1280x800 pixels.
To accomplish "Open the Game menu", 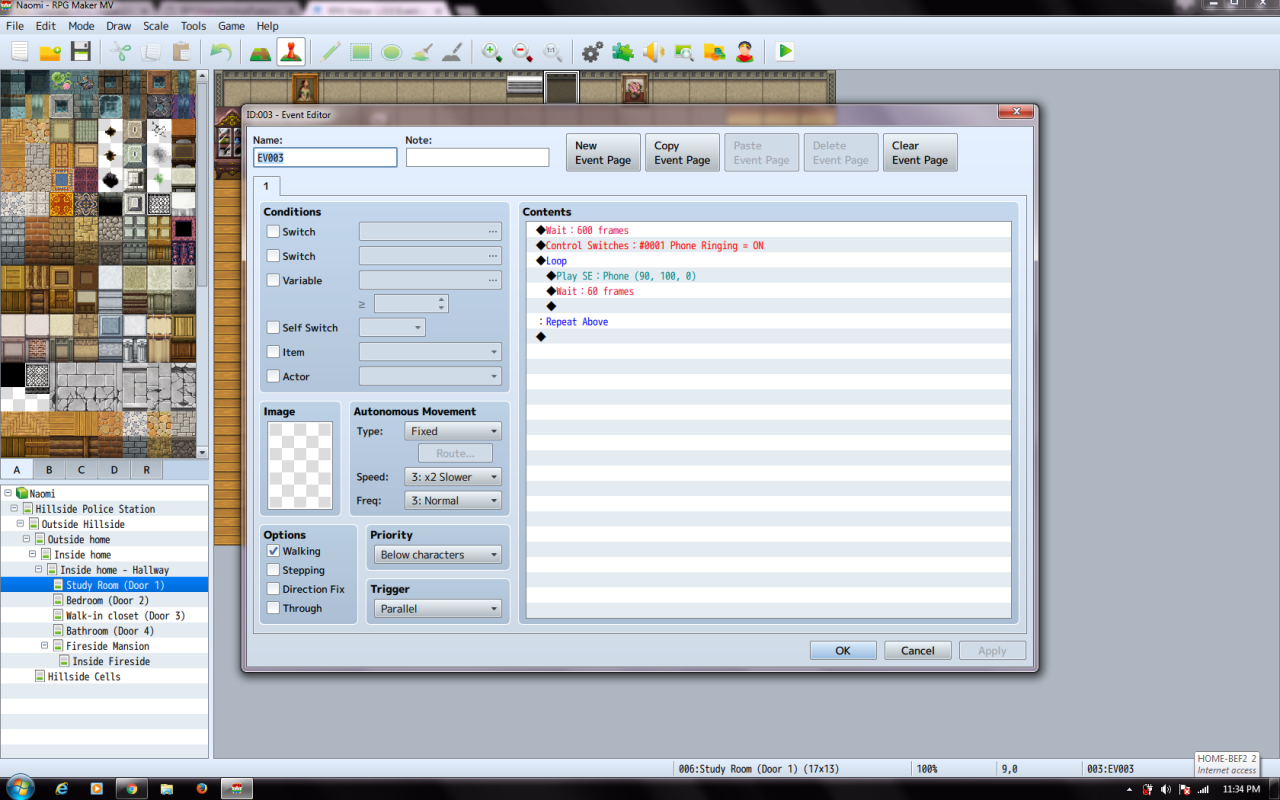I will point(231,26).
